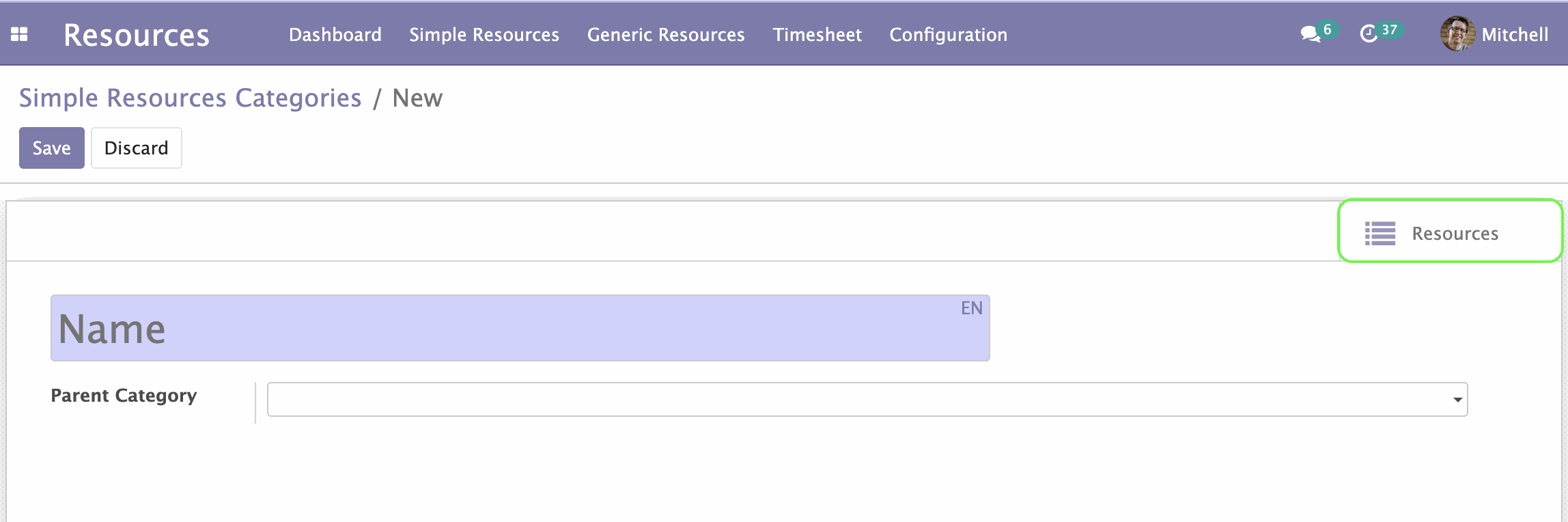Open the Generic Resources menu
This screenshot has height=522, width=1568.
[665, 35]
